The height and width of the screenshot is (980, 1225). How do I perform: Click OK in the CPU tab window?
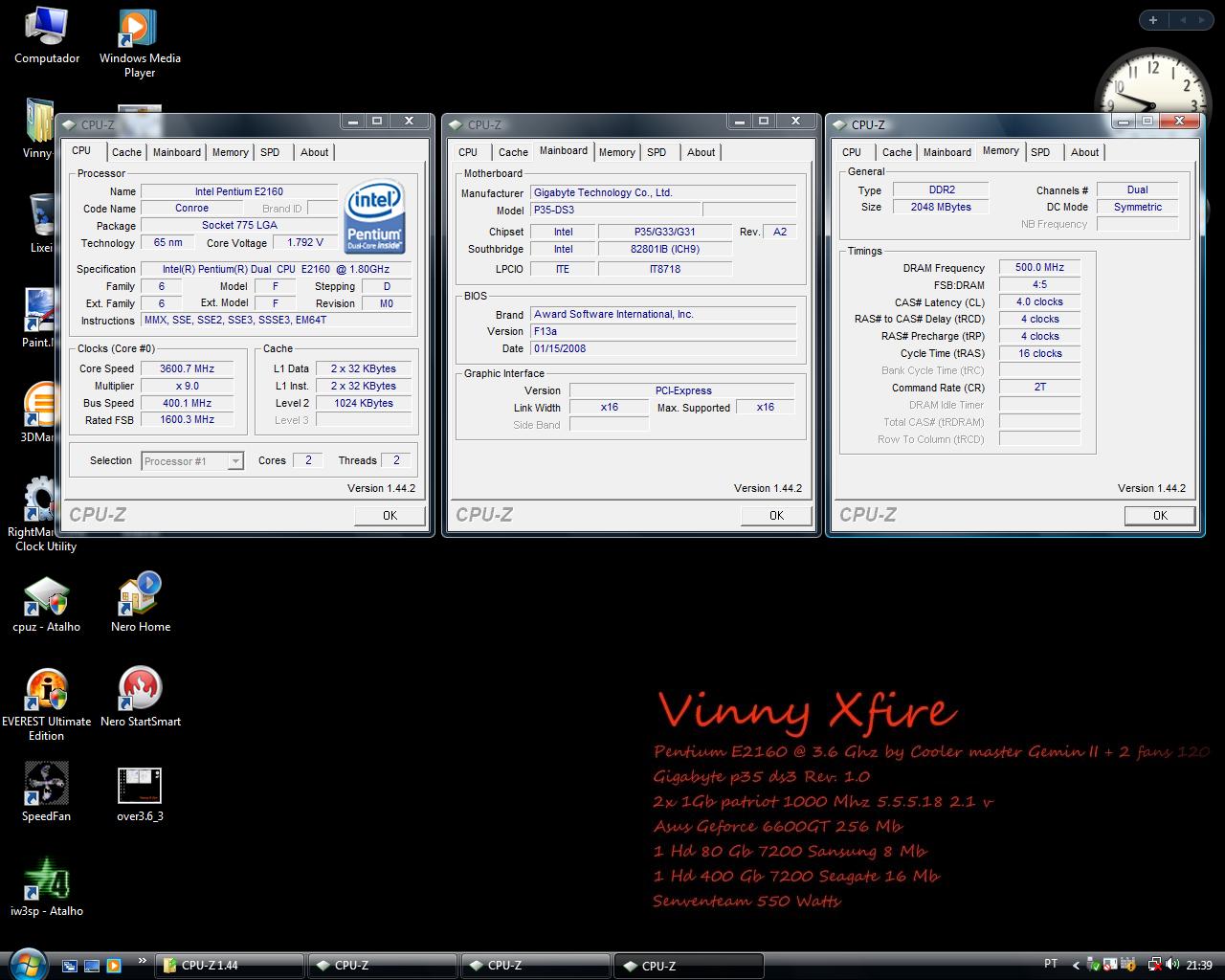(x=390, y=515)
